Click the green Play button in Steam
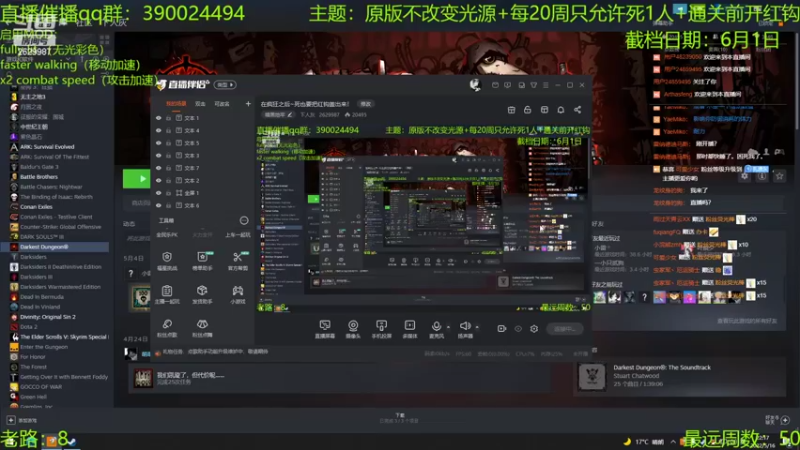800x450 pixels. click(137, 179)
